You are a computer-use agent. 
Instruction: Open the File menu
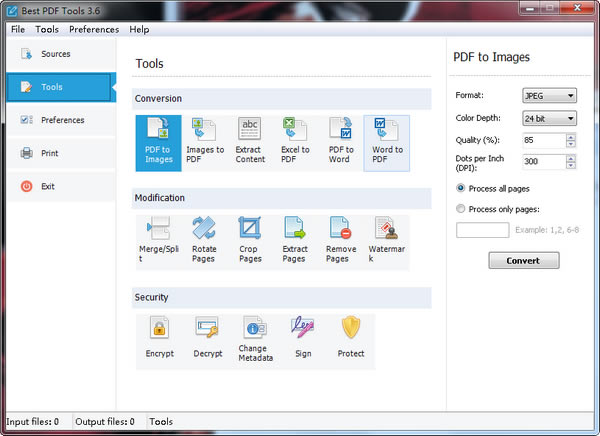coord(18,29)
